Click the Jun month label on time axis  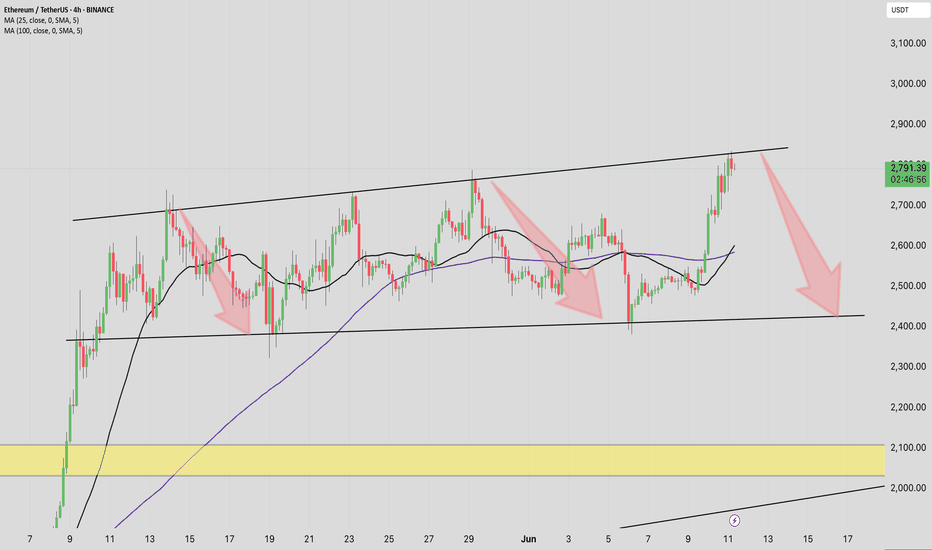point(528,539)
